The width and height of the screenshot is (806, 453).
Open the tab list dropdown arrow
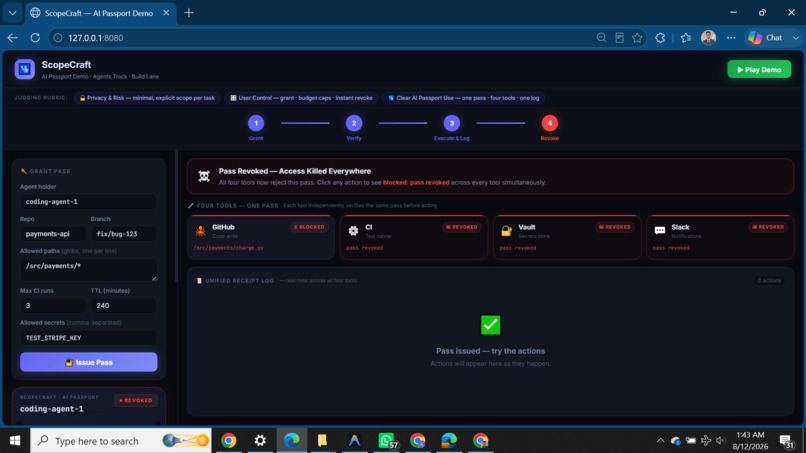click(x=12, y=13)
